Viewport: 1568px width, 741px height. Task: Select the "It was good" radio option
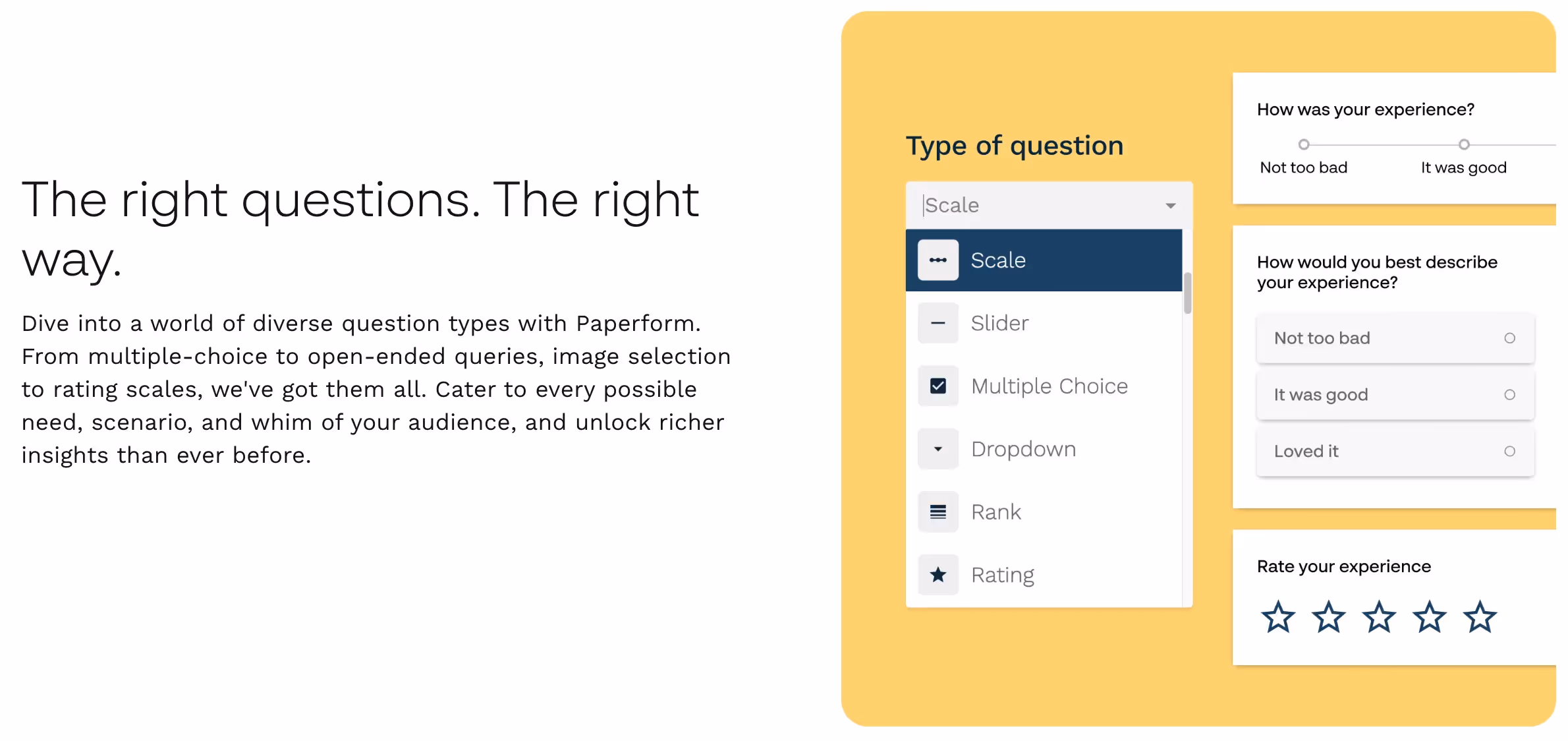point(1395,395)
